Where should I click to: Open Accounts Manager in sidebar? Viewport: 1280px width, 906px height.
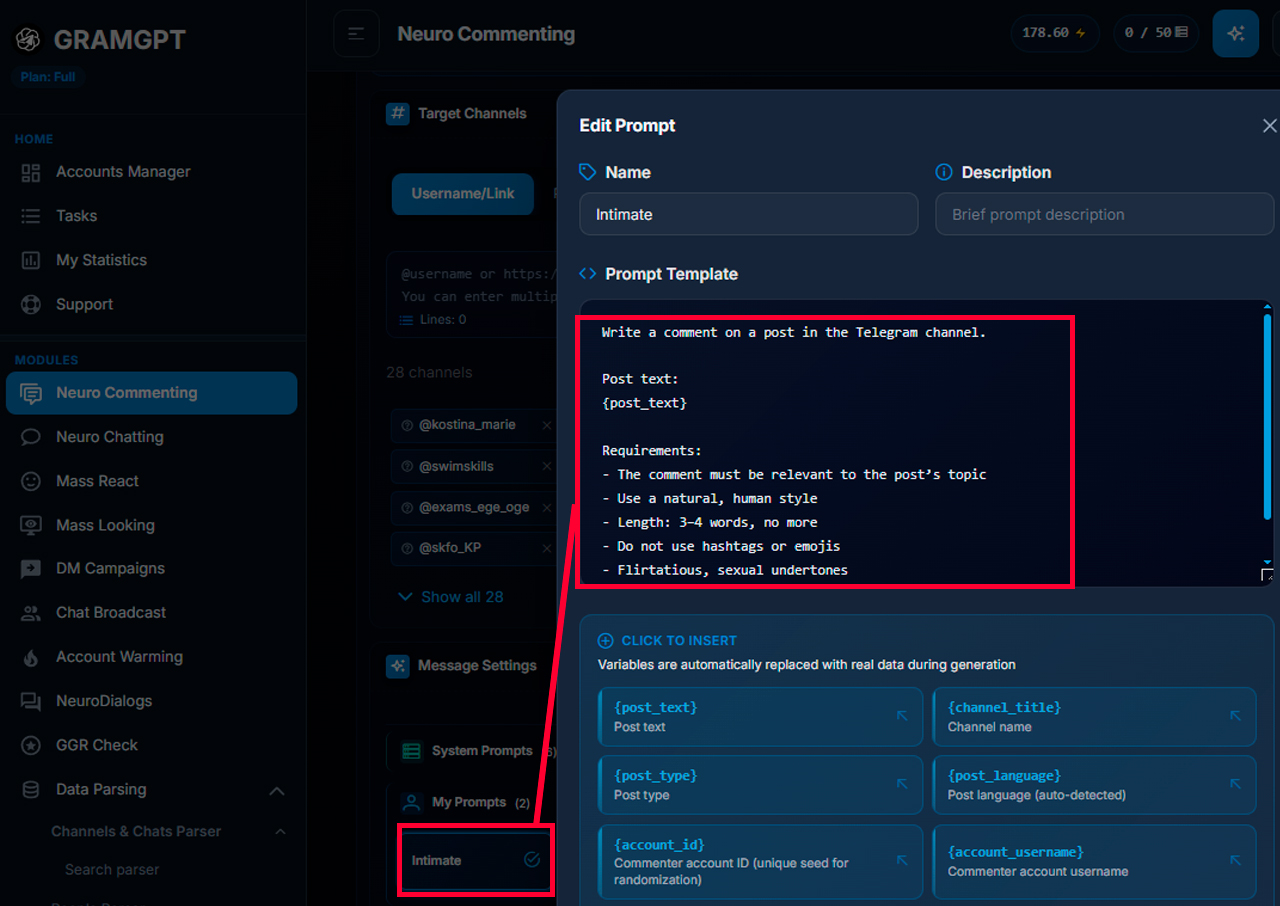point(123,172)
